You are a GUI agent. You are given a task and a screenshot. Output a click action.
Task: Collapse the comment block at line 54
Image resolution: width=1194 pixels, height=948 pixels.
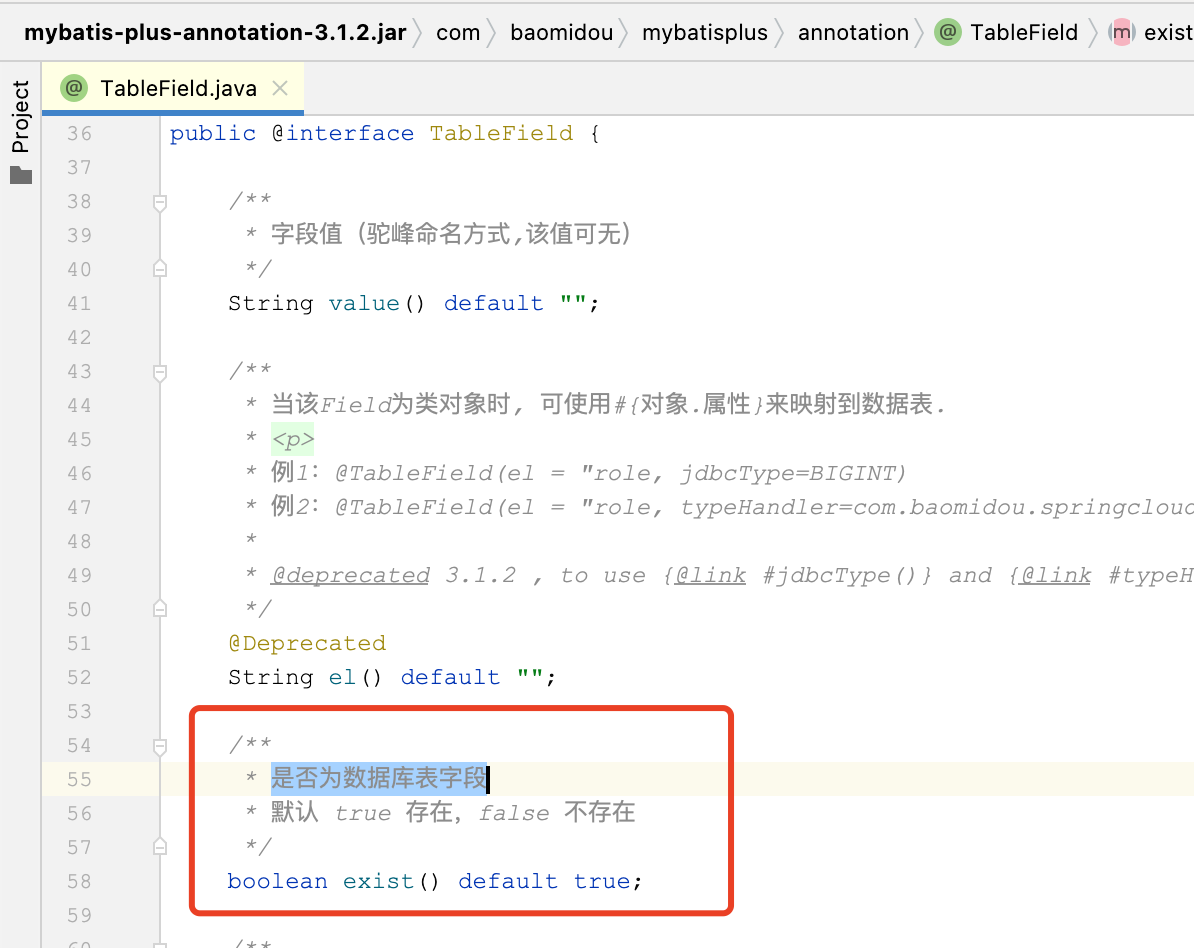pos(159,745)
